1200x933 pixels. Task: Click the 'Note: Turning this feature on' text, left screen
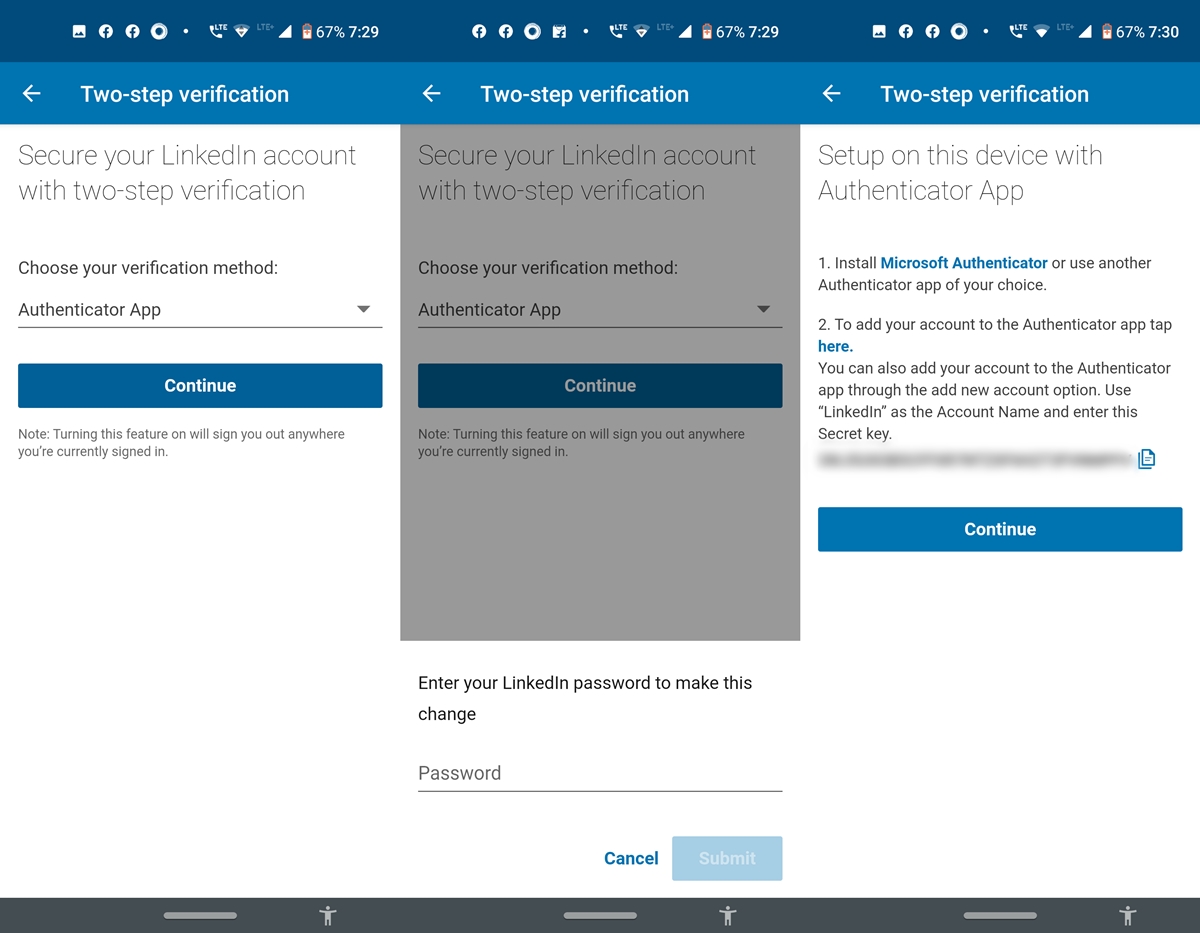(x=181, y=443)
